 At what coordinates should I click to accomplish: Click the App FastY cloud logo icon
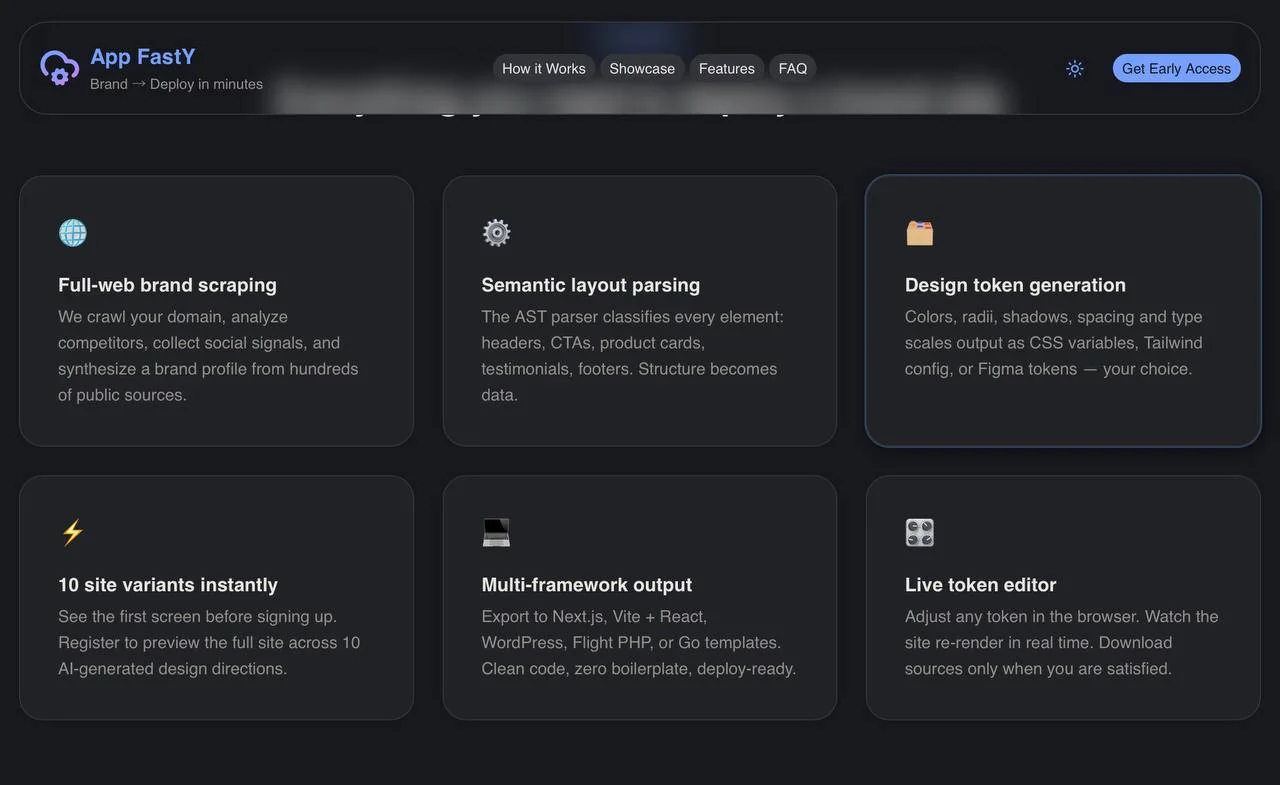coord(59,68)
